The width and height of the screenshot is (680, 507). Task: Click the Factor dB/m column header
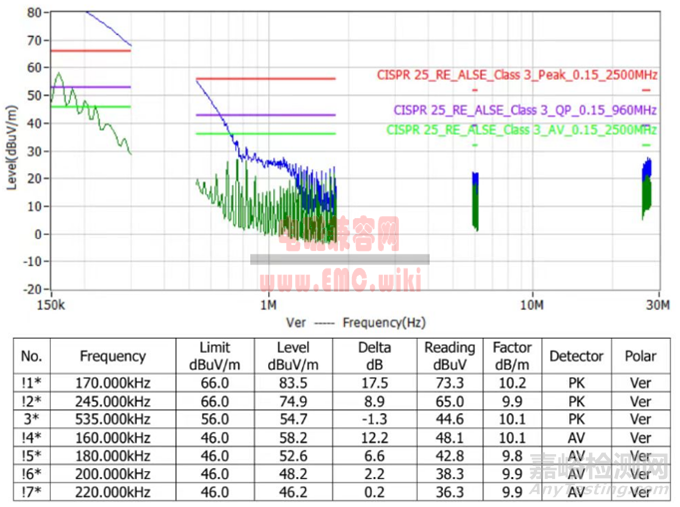coord(512,356)
